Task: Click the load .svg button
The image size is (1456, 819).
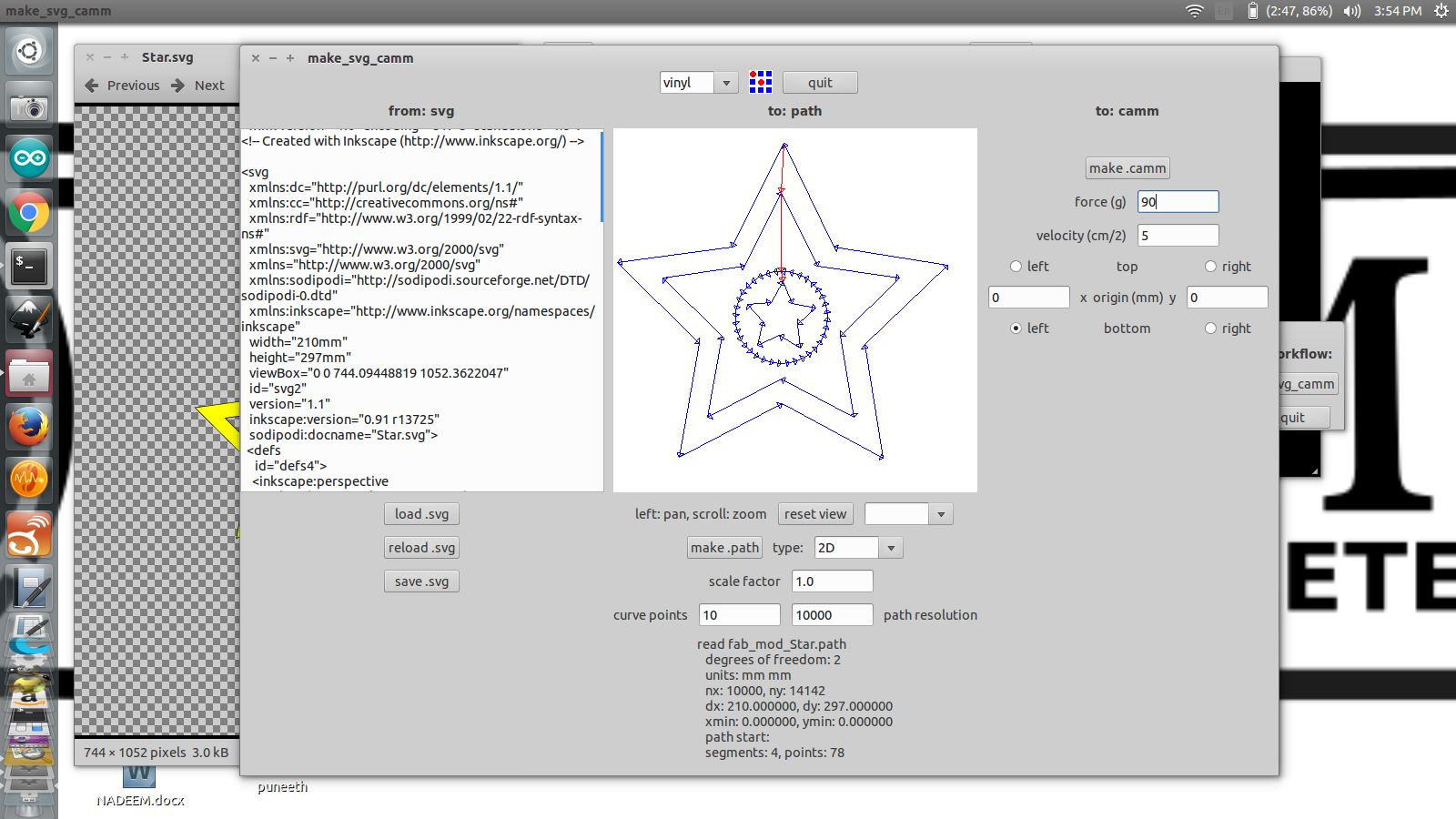Action: point(421,514)
